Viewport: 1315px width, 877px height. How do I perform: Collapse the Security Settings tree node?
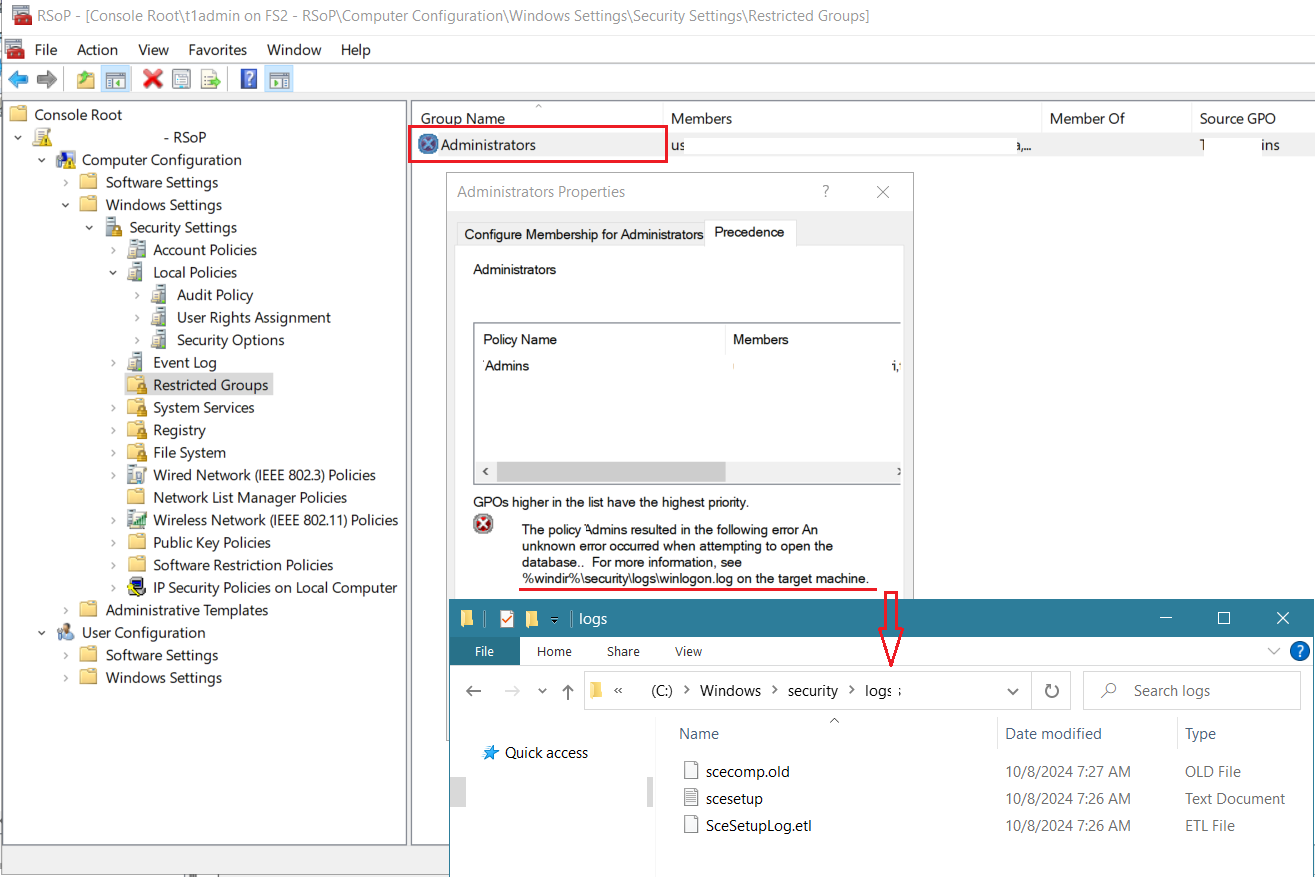(90, 228)
